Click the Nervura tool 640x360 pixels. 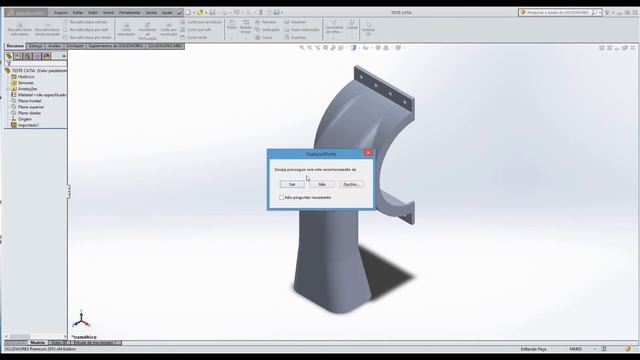coord(265,22)
